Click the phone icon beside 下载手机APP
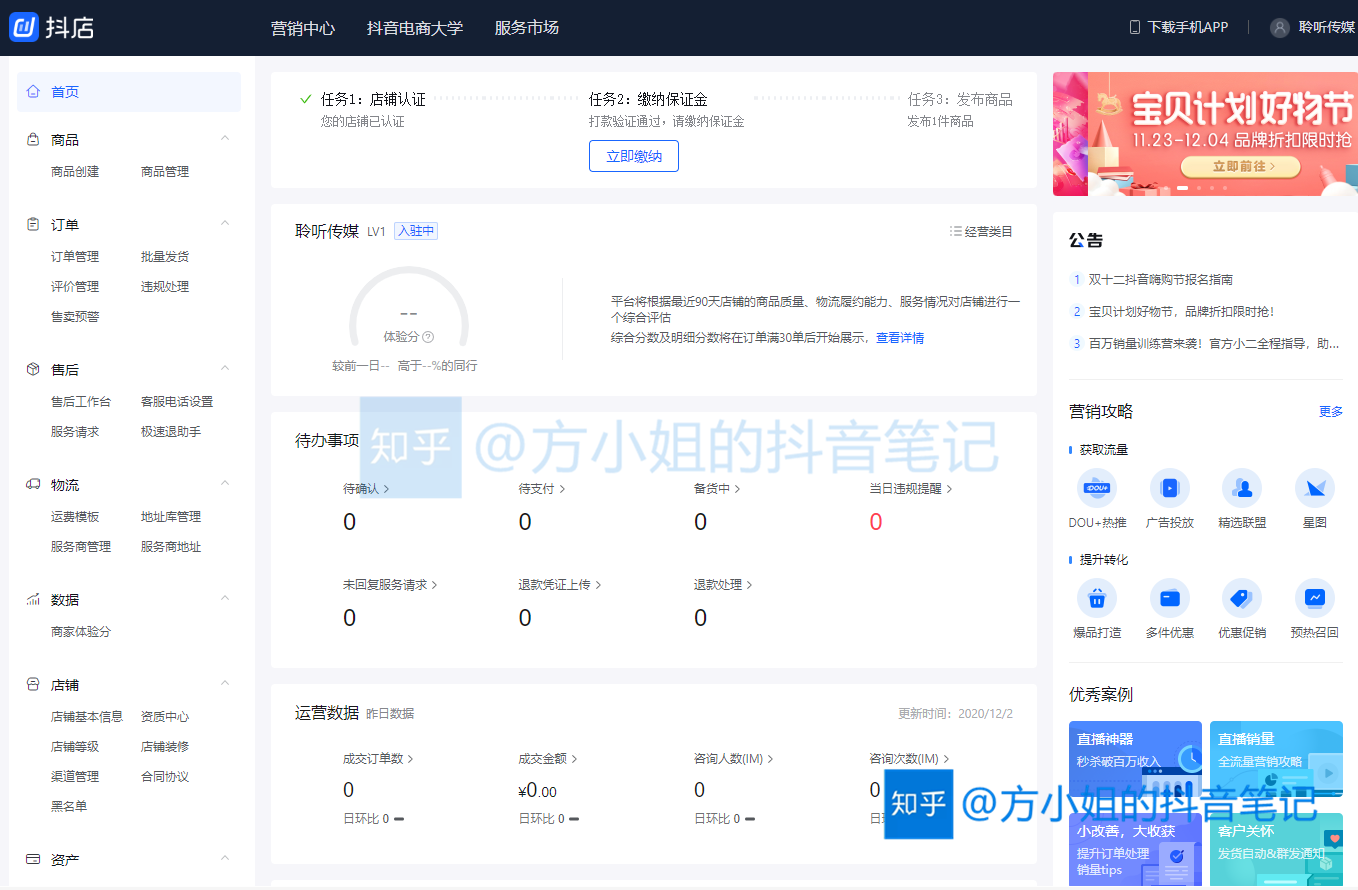The image size is (1358, 890). click(x=1135, y=27)
